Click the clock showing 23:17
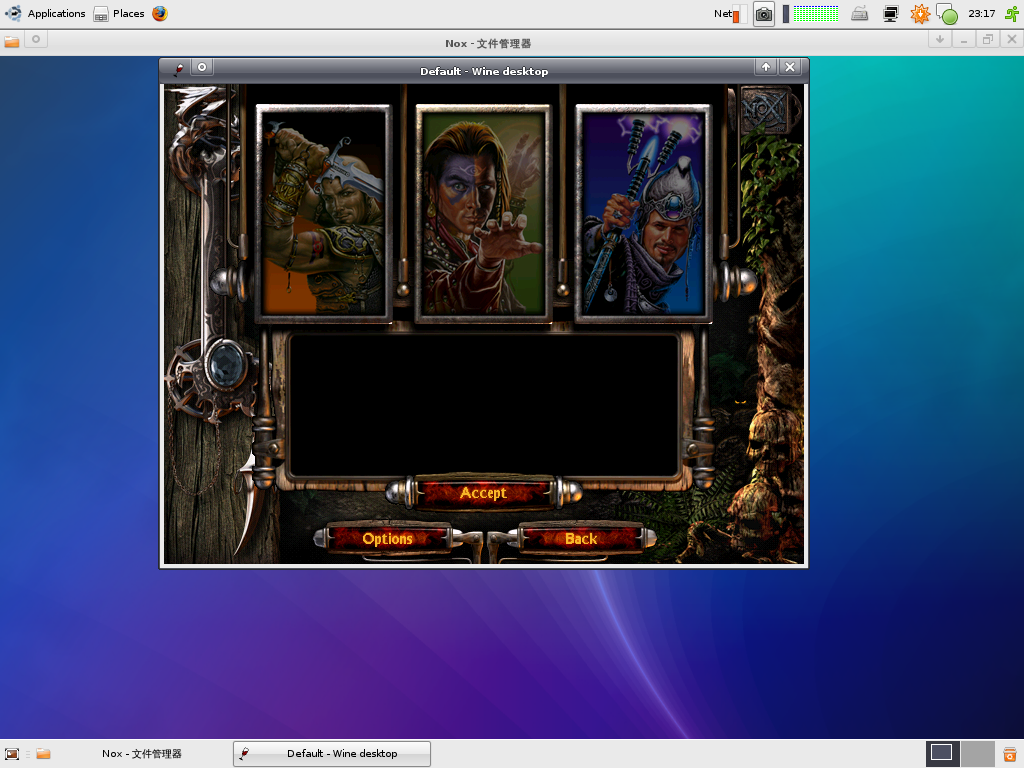The width and height of the screenshot is (1024, 768). click(982, 14)
